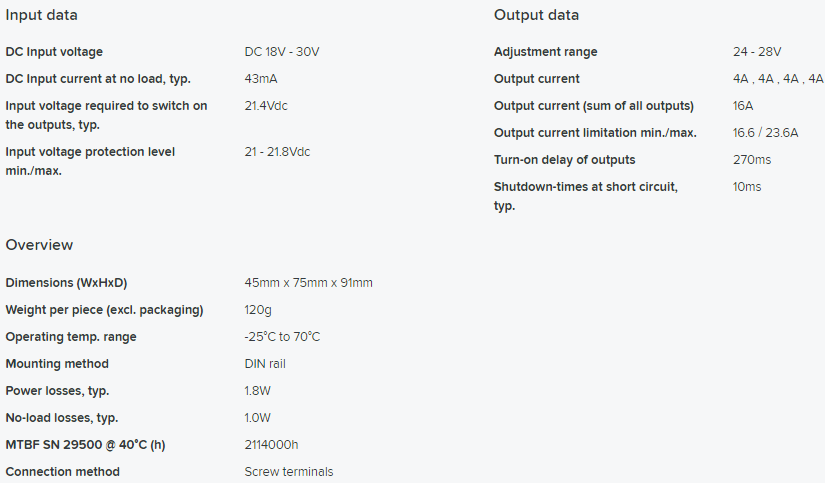Click the Adjustment range label

546,52
